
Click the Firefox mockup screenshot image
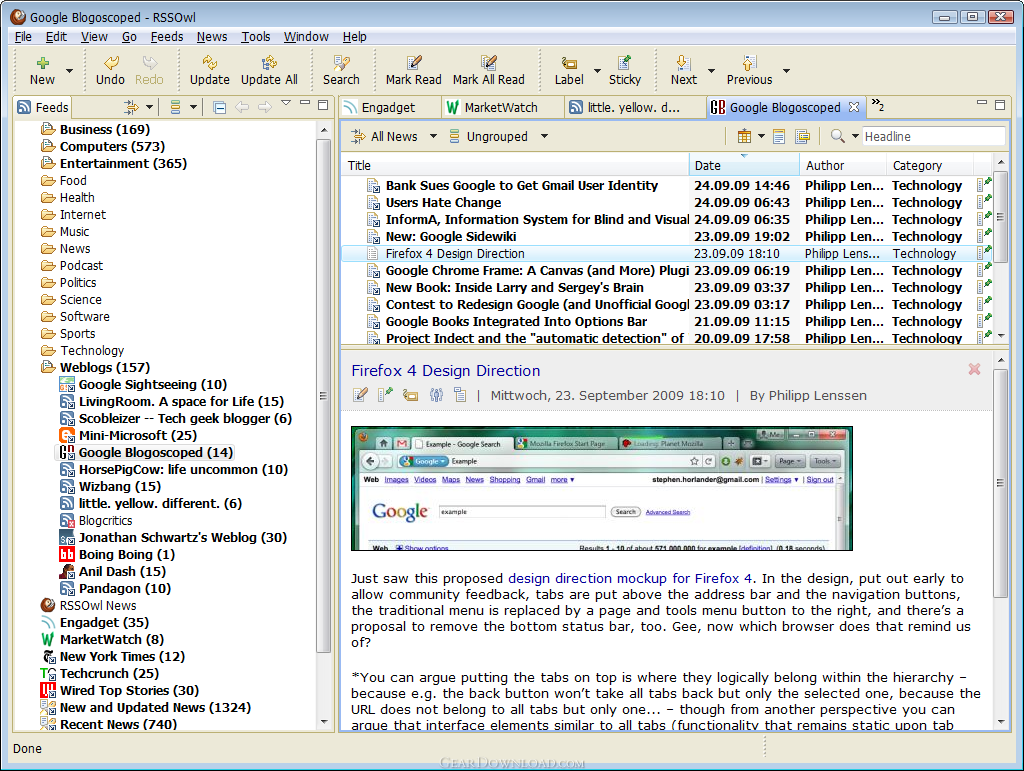click(x=601, y=488)
